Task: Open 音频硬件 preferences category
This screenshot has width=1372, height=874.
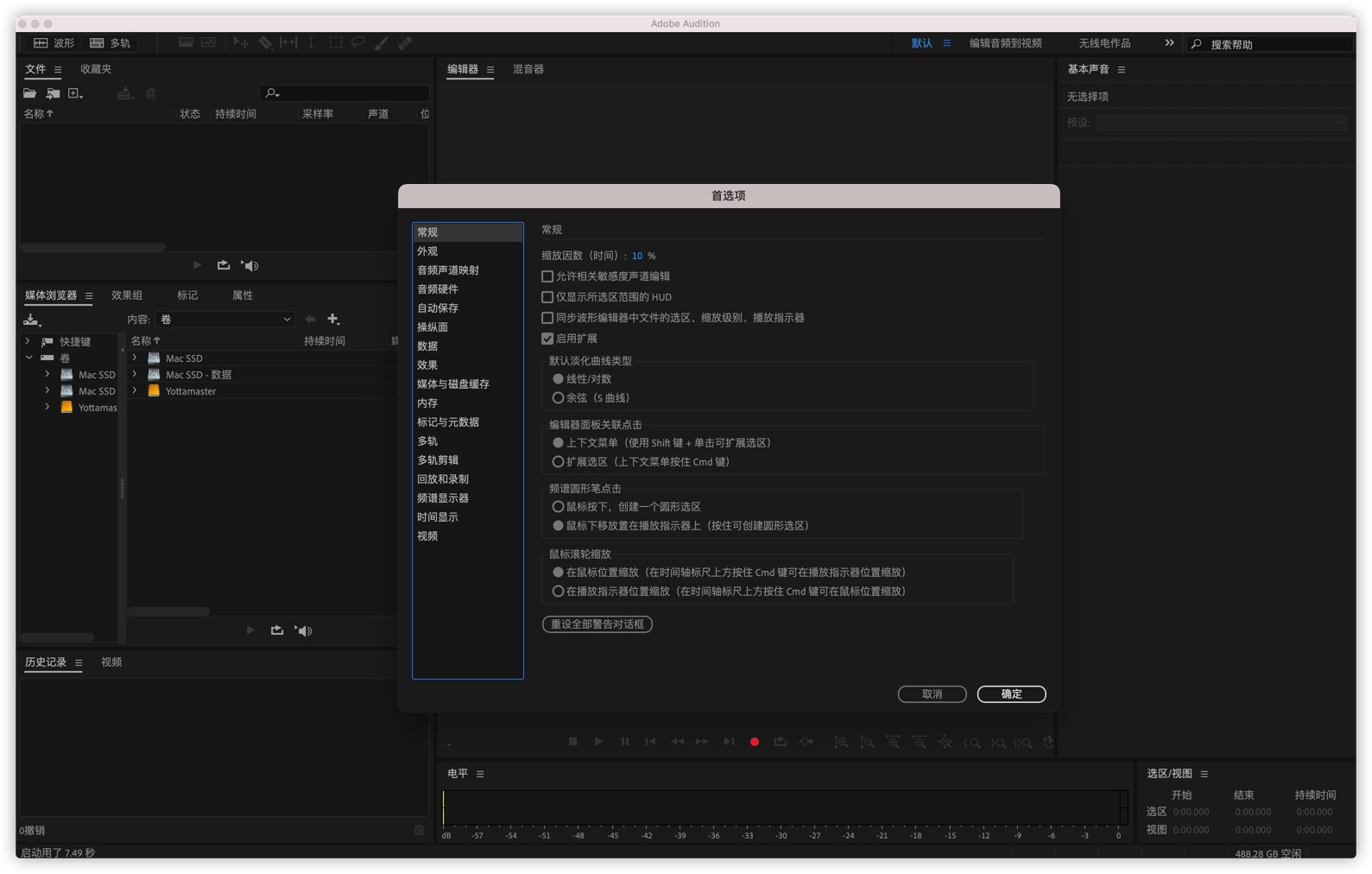Action: [468, 289]
